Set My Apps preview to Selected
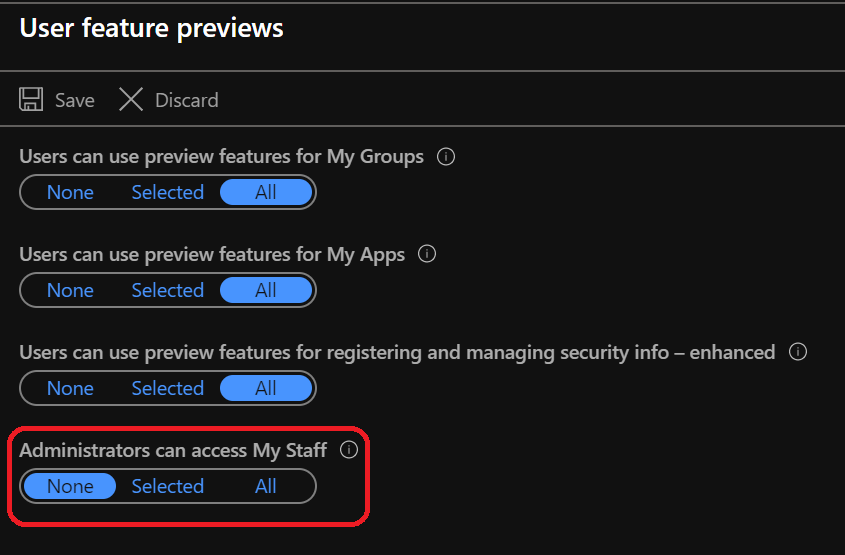Screen dimensions: 845x555 pos(168,291)
